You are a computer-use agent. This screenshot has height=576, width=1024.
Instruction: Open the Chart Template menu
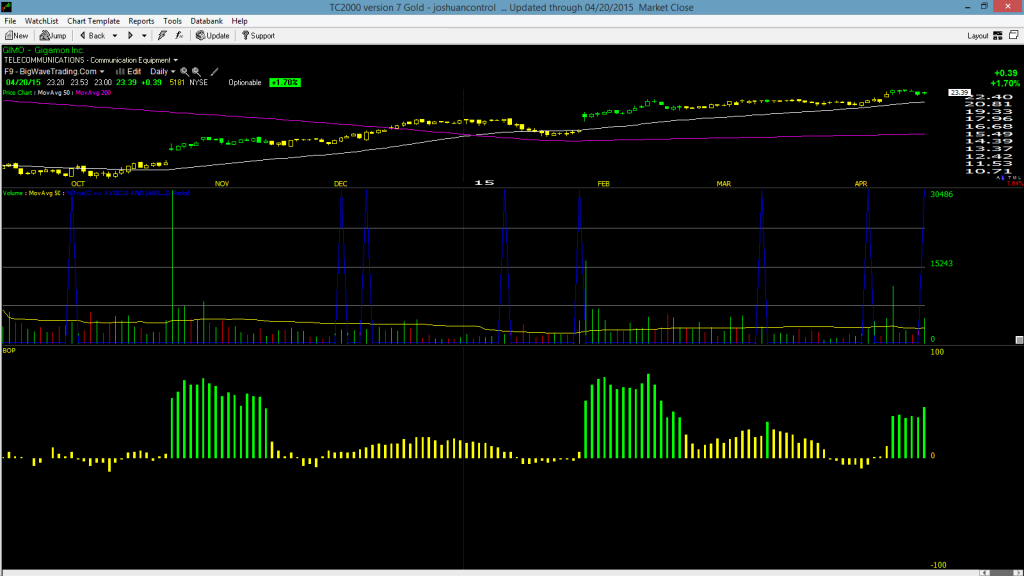pos(93,21)
